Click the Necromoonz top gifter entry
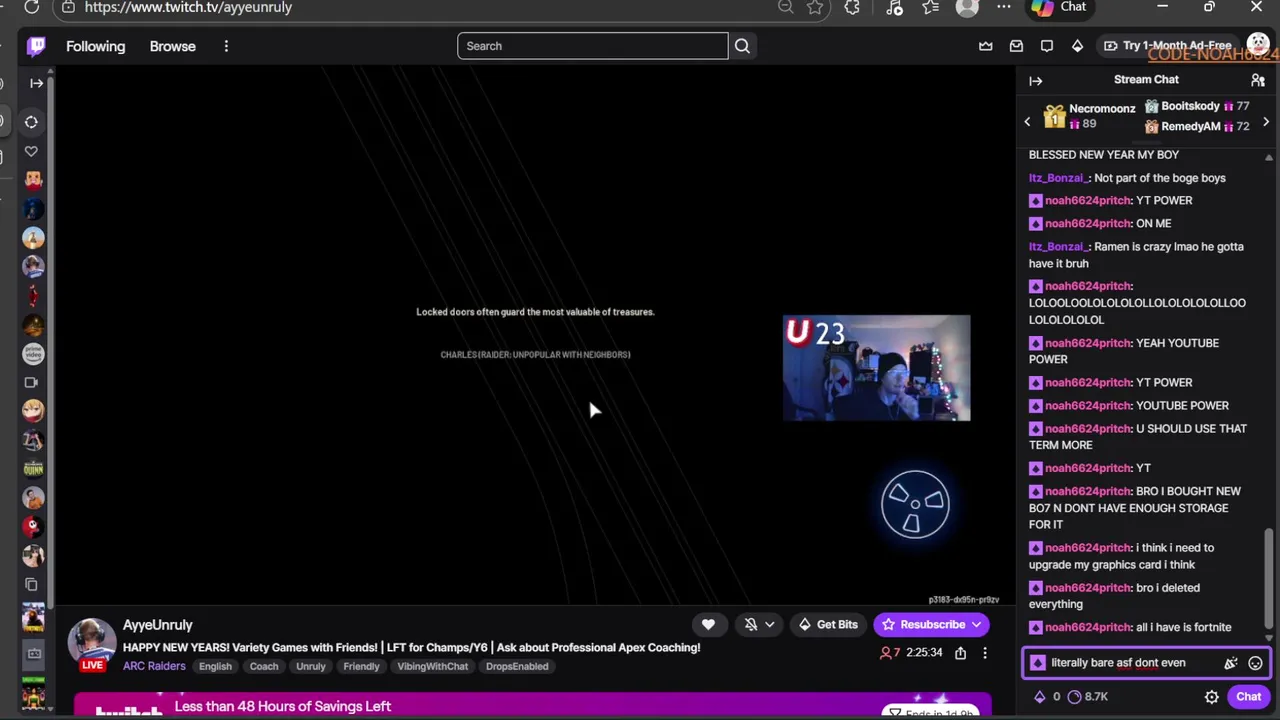Image resolution: width=1280 pixels, height=720 pixels. (x=1088, y=116)
